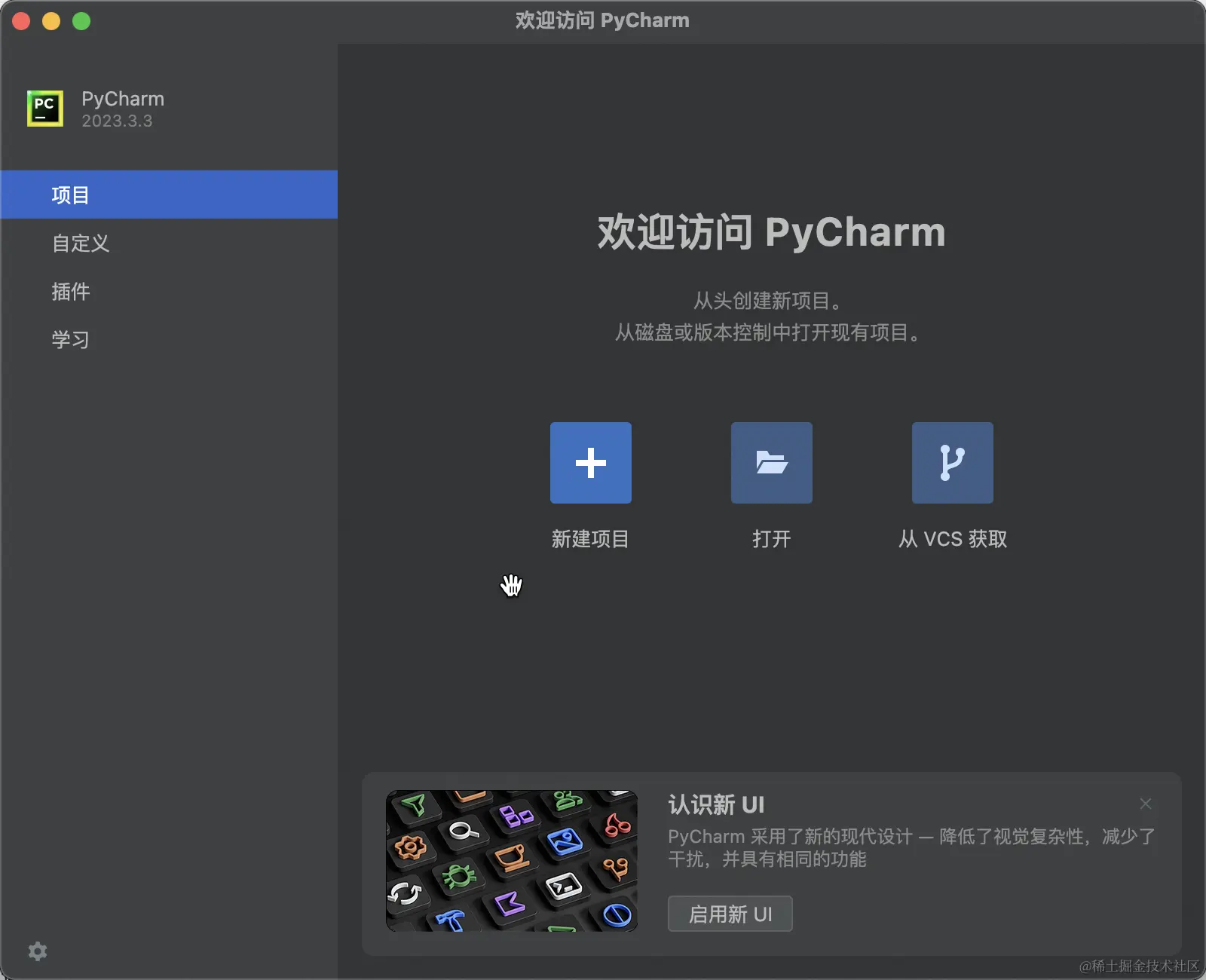The width and height of the screenshot is (1206, 980).
Task: Open the settings gear in the sidebar
Action: (38, 951)
